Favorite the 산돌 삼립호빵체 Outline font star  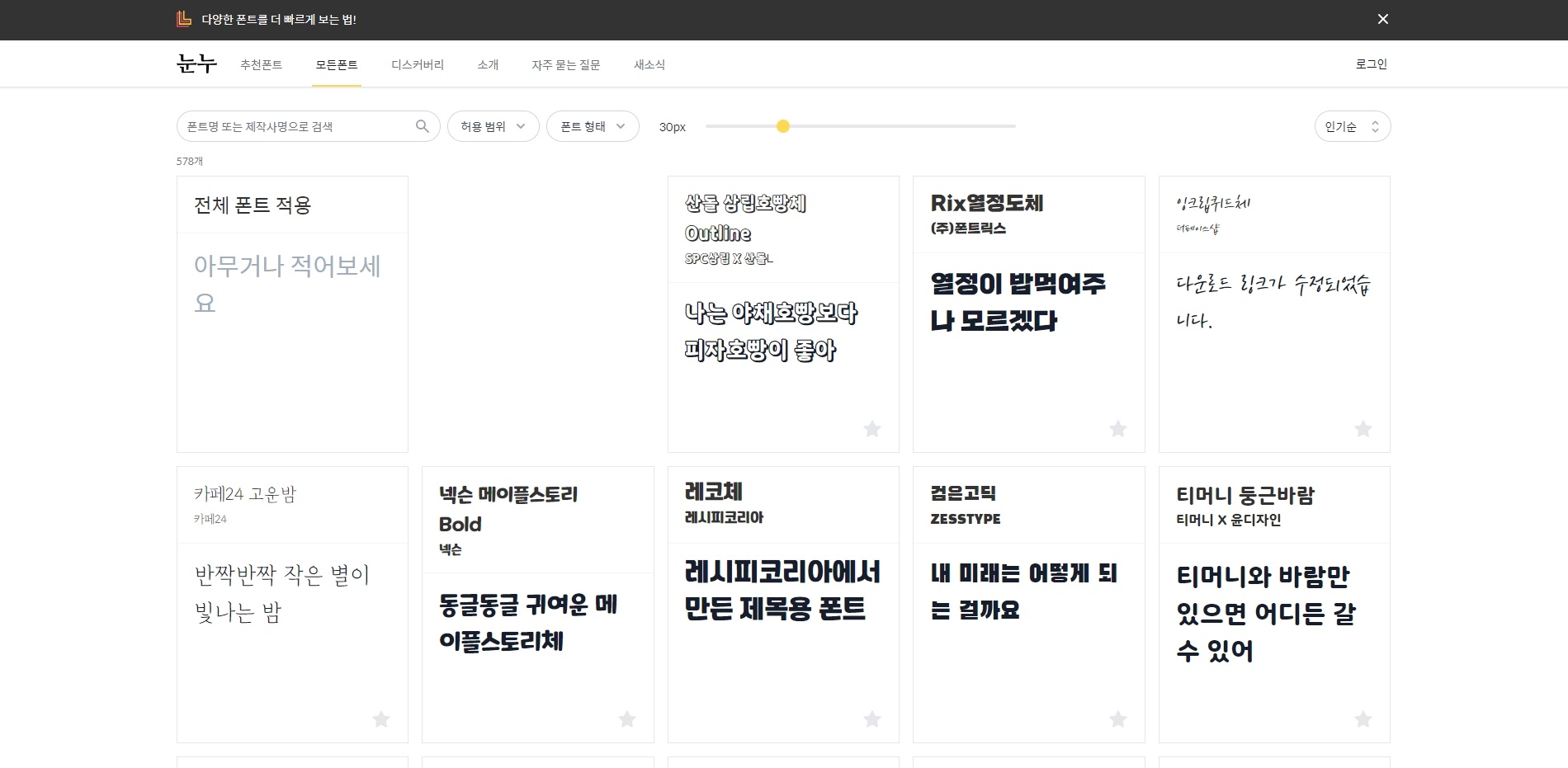tap(872, 429)
